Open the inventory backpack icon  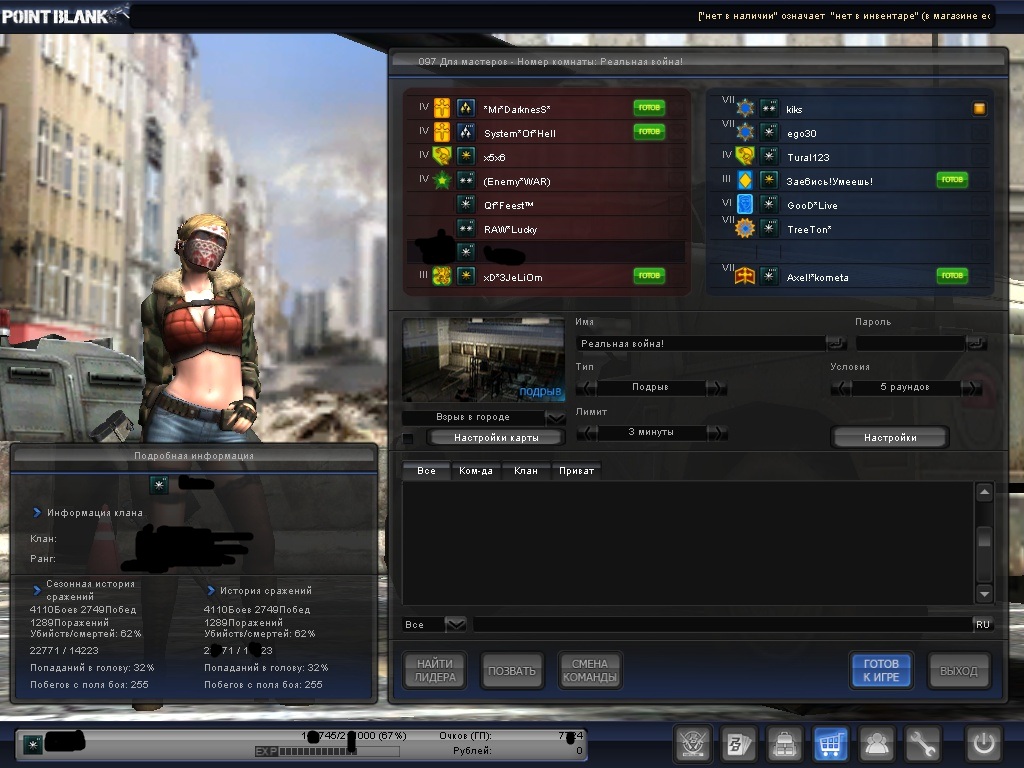tap(785, 744)
